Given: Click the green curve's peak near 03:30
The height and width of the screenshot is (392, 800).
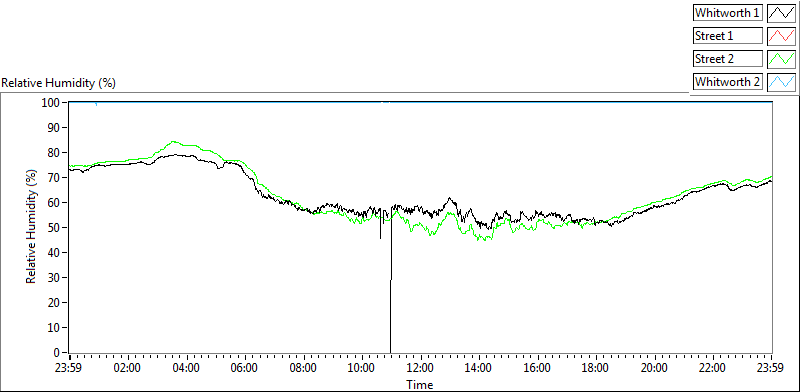Looking at the screenshot, I should (x=173, y=142).
